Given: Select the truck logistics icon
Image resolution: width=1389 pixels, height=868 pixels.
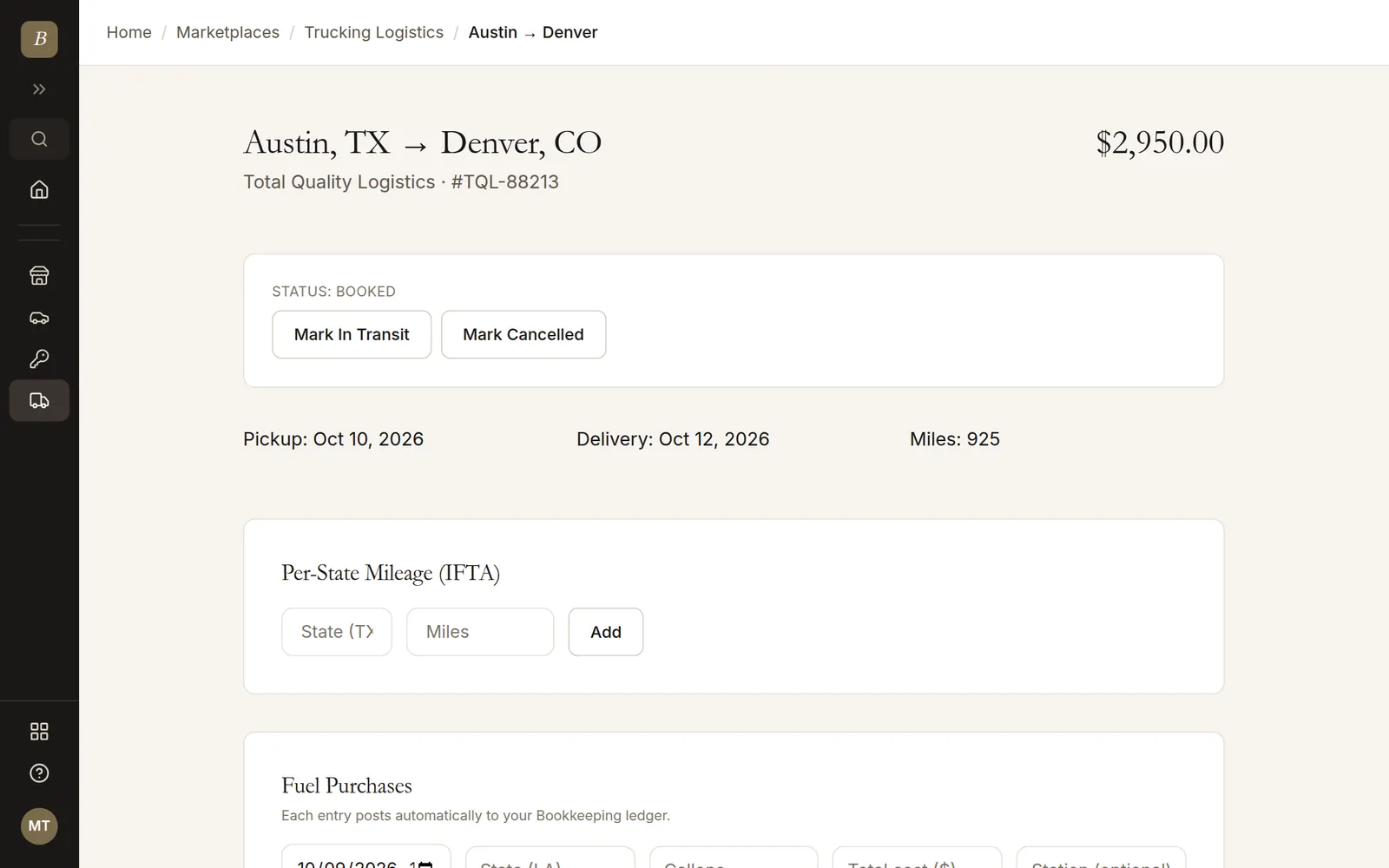Looking at the screenshot, I should 39,400.
